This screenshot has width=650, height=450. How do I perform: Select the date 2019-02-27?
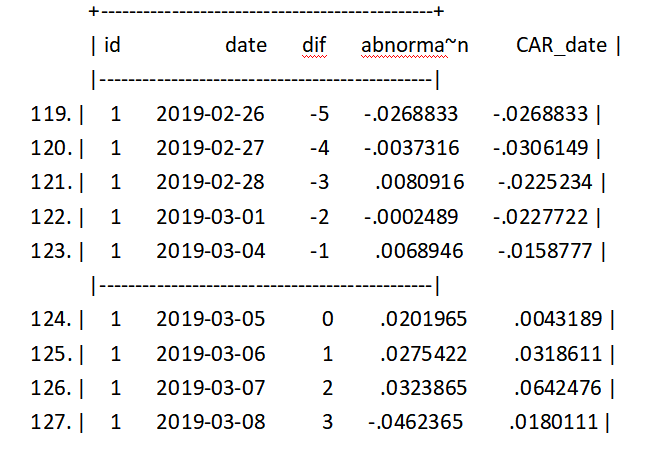tap(210, 148)
